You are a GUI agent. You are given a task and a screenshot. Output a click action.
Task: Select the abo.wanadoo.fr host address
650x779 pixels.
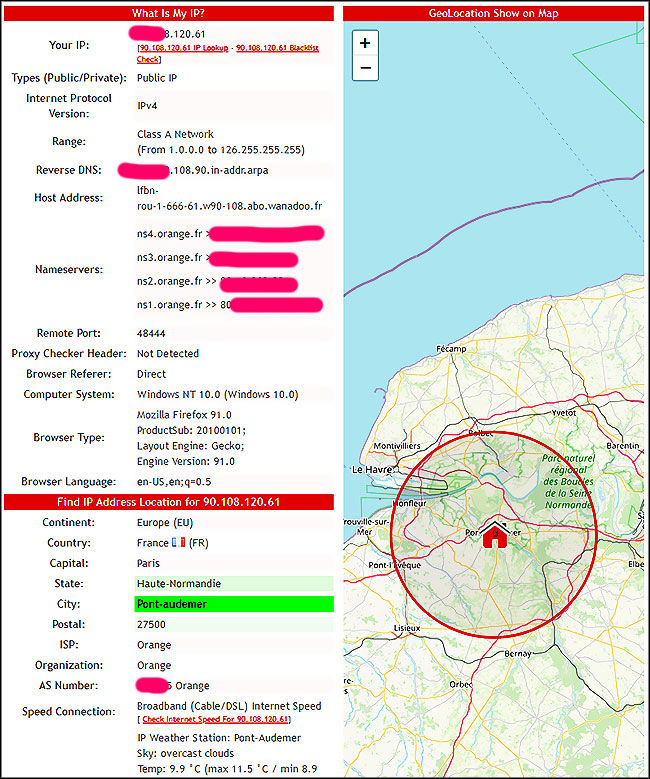[230, 198]
